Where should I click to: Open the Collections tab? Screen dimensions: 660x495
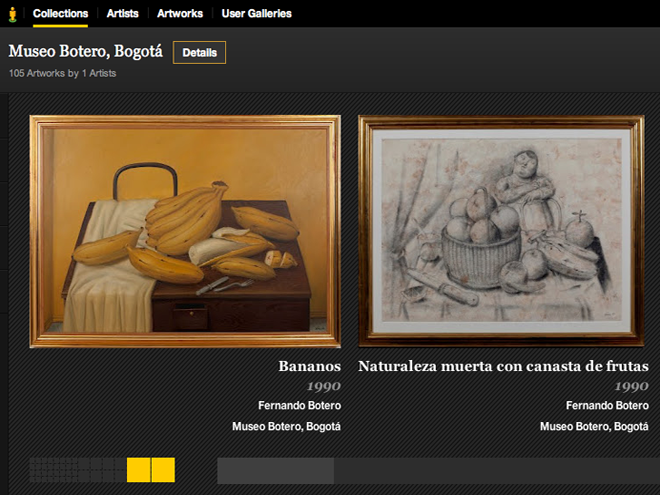[60, 14]
